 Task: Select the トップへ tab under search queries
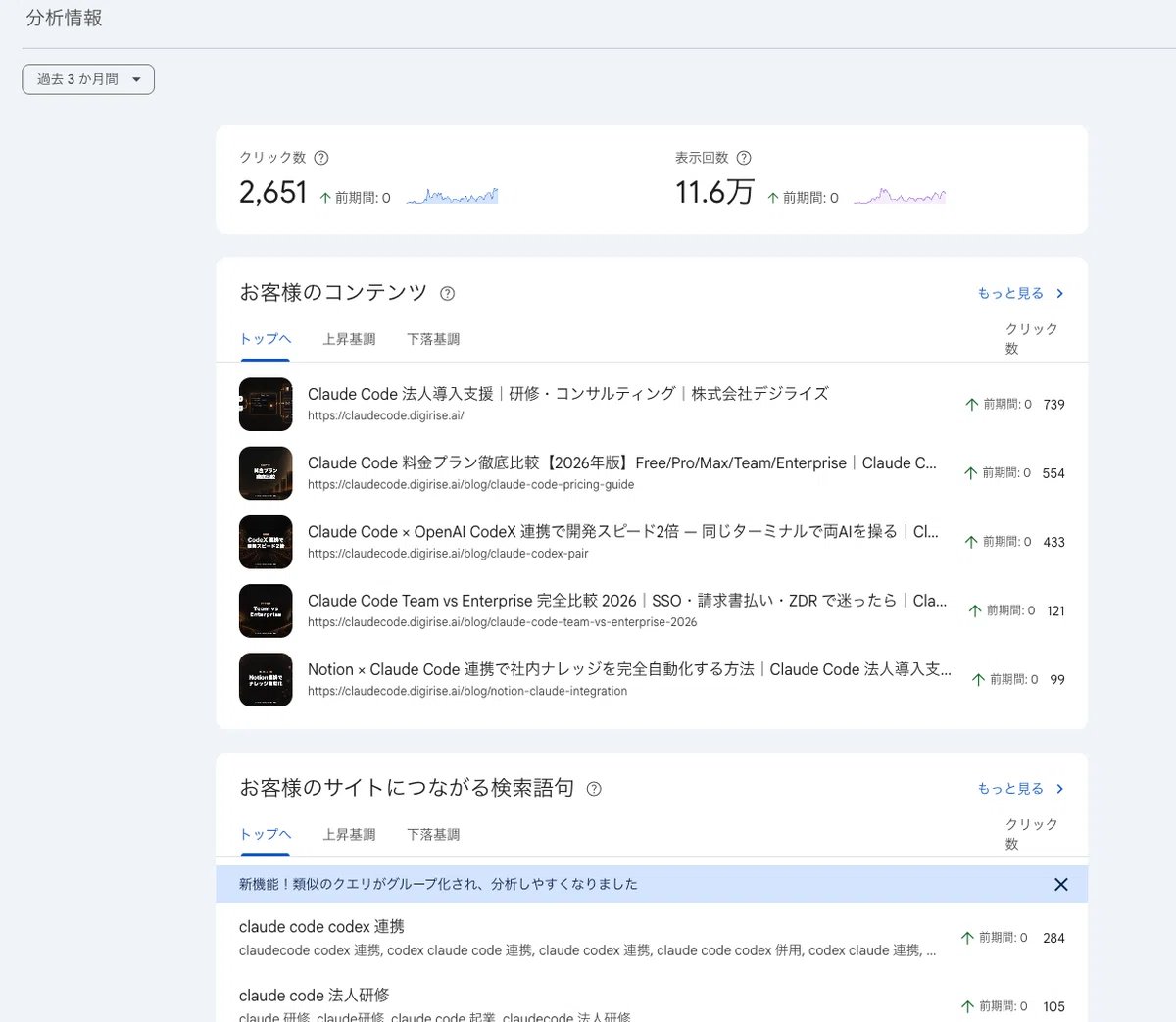click(266, 835)
